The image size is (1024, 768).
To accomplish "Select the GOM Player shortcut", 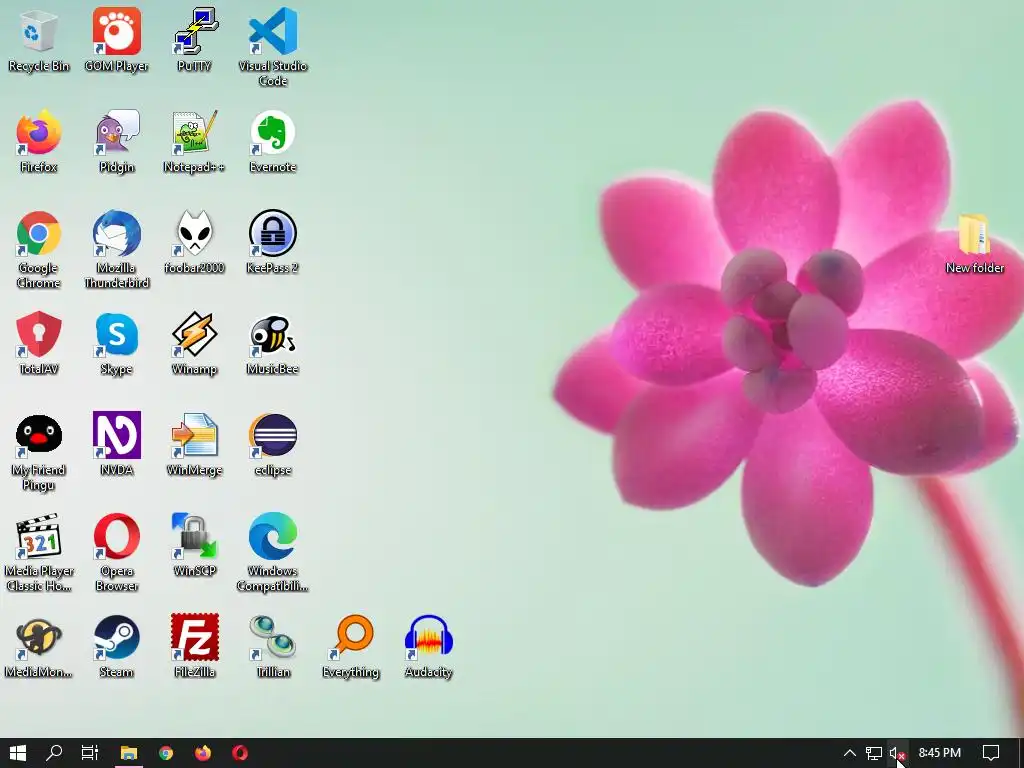I will (x=116, y=41).
